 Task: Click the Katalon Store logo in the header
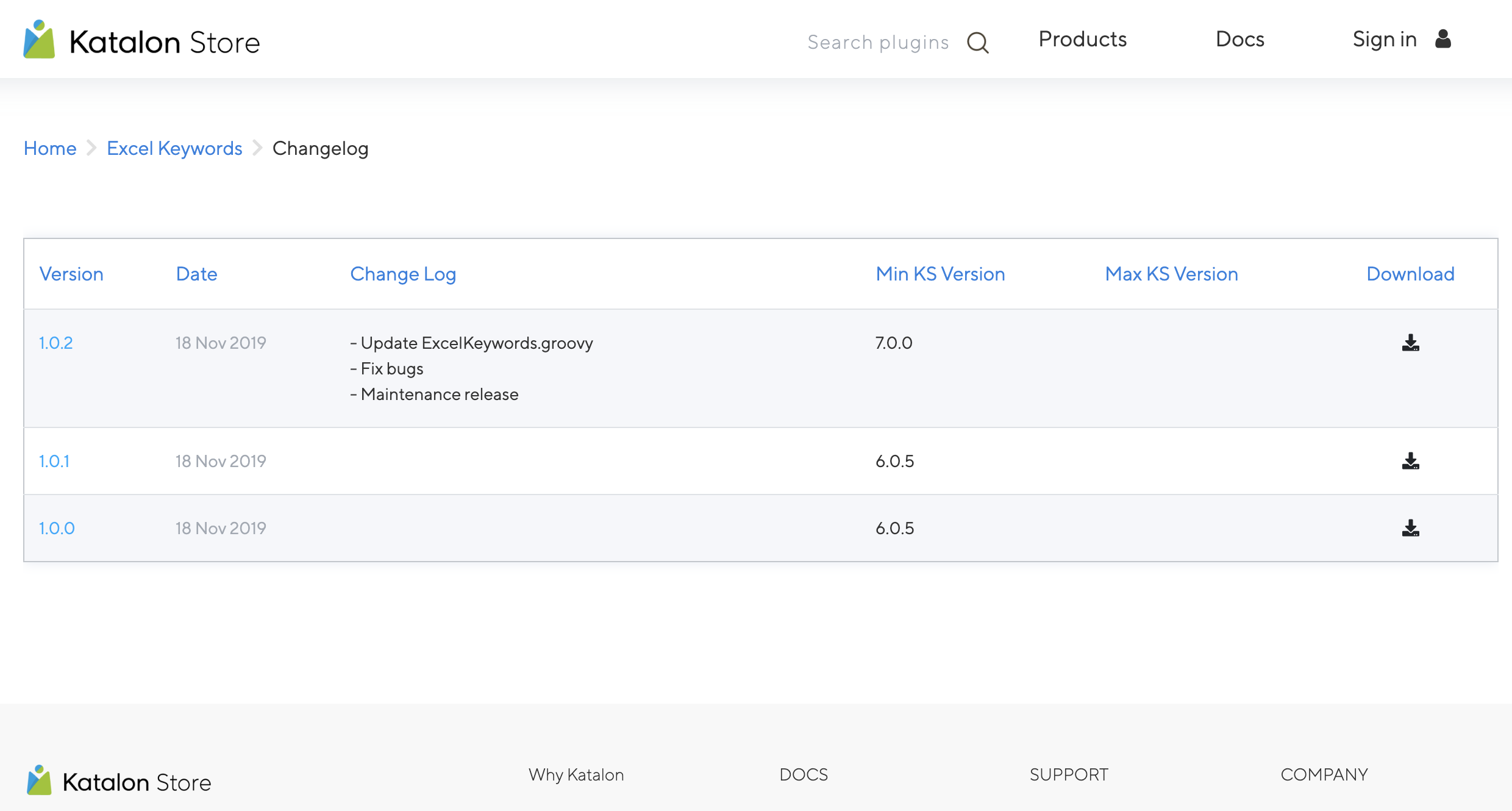click(x=141, y=40)
